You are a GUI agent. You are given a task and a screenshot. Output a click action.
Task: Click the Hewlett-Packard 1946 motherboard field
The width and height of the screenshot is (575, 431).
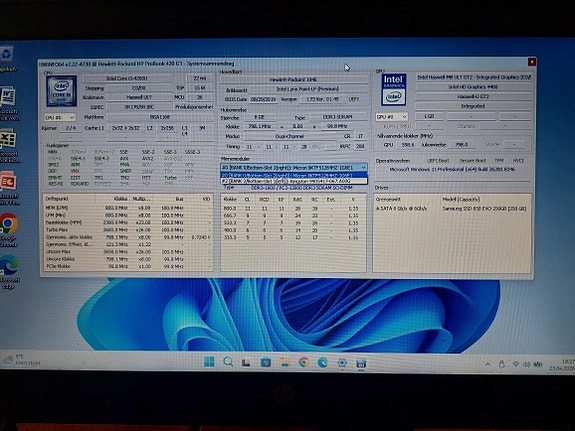pos(293,80)
